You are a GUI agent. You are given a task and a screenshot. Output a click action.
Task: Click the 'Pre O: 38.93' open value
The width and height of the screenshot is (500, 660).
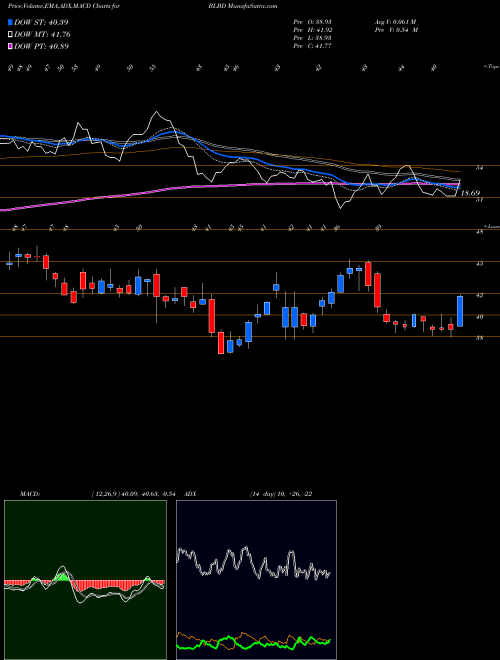click(313, 21)
